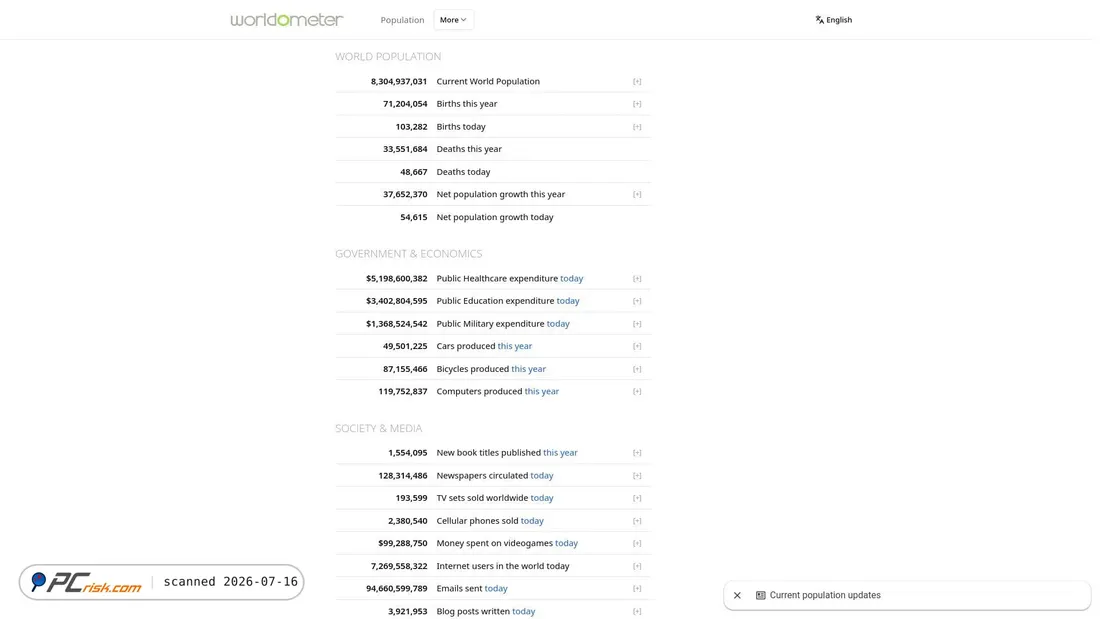The image size is (1100, 619).
Task: Toggle 'today' link on Public Military expenditure
Action: pos(558,324)
